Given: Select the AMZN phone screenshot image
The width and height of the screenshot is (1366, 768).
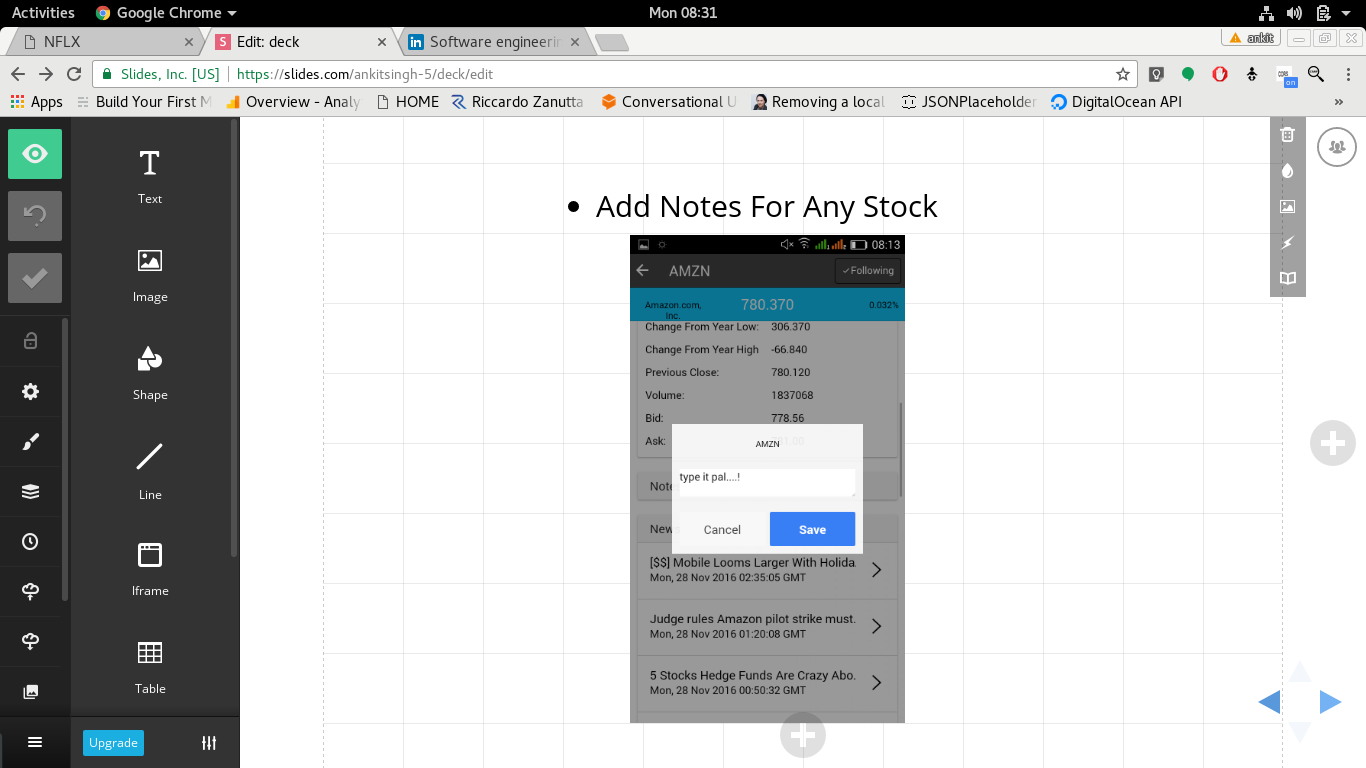Looking at the screenshot, I should click(767, 479).
